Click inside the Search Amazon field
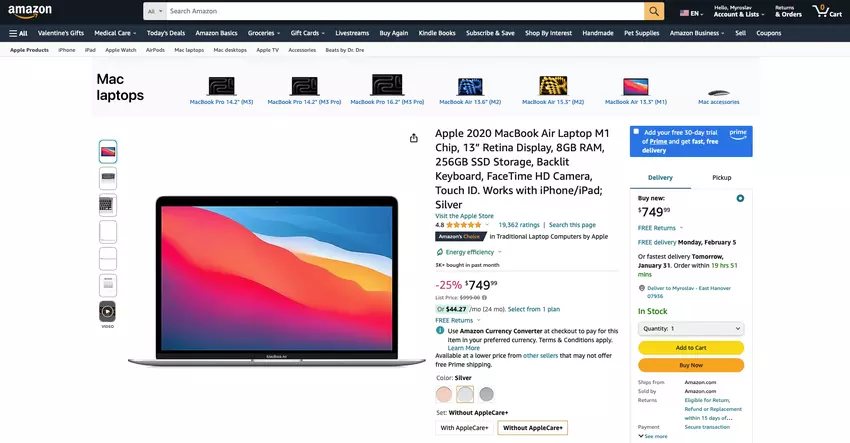 [400, 11]
